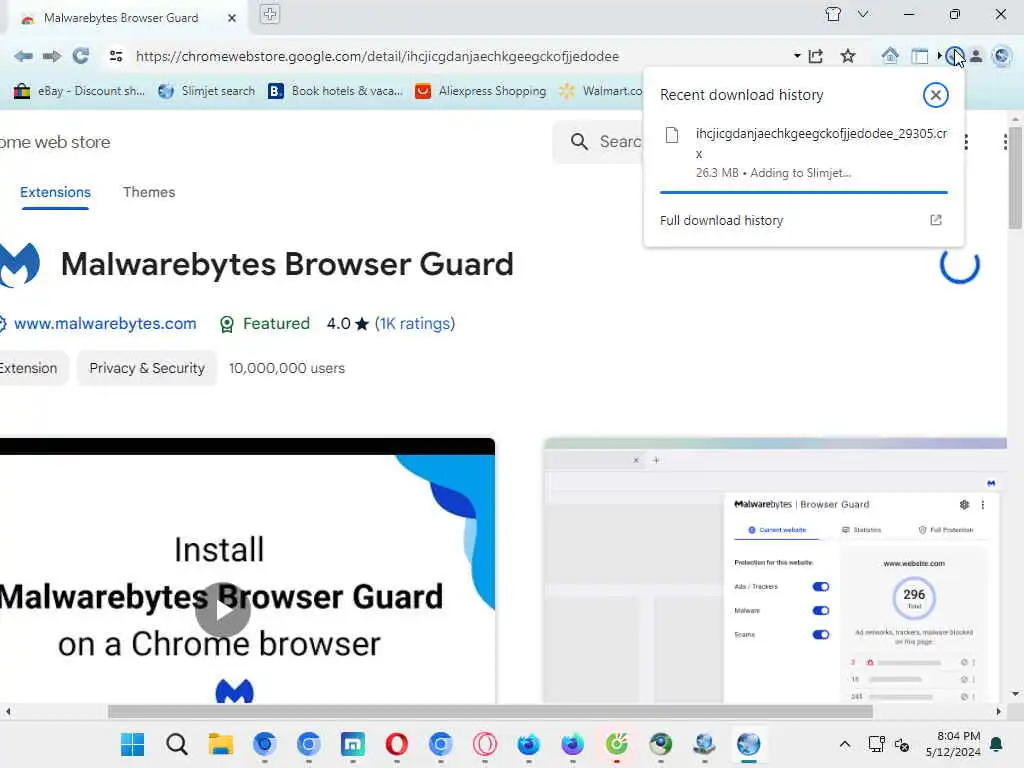
Task: Close the Malwarebytes Browser Guard tab
Action: pyautogui.click(x=232, y=18)
